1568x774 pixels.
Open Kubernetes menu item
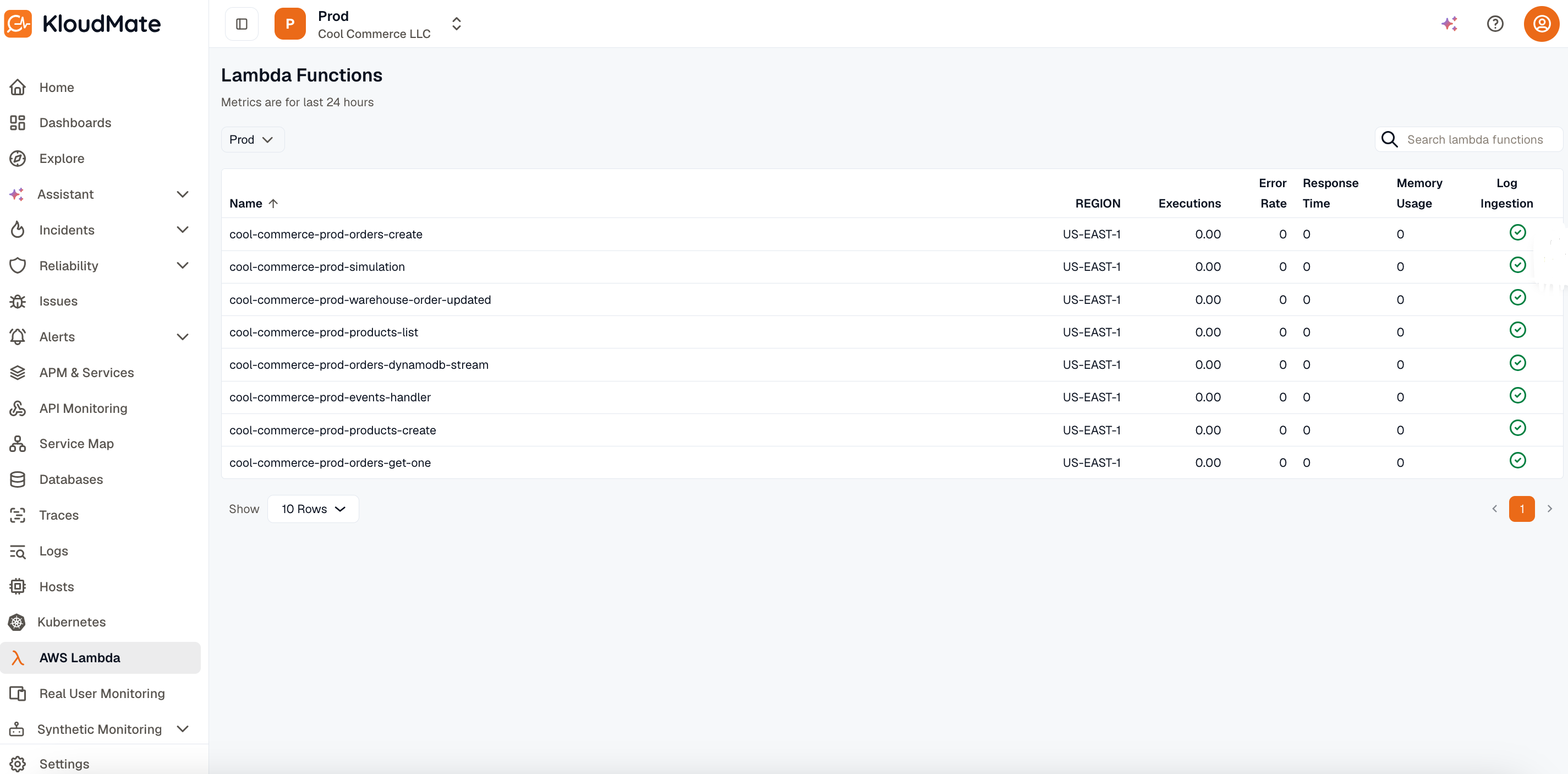tap(72, 623)
